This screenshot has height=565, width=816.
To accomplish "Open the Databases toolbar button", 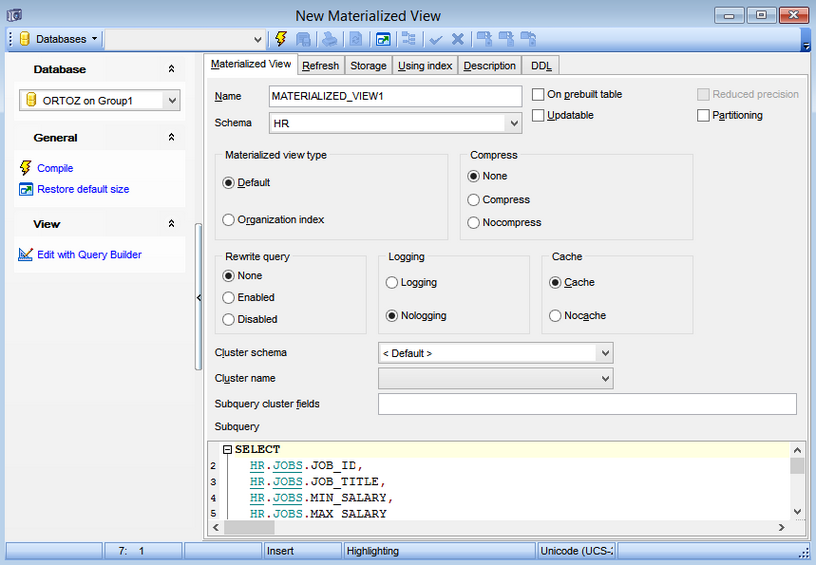I will tap(58, 39).
